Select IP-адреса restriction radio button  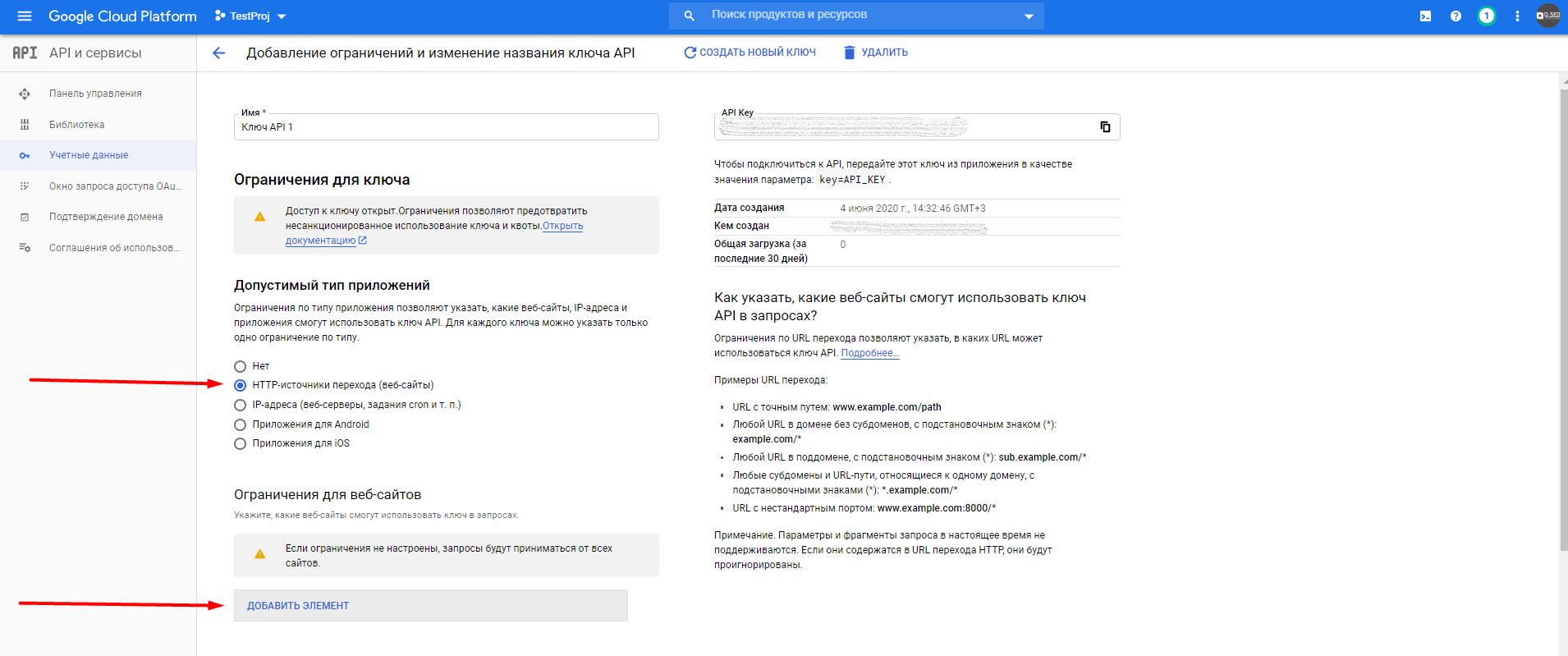coord(241,405)
